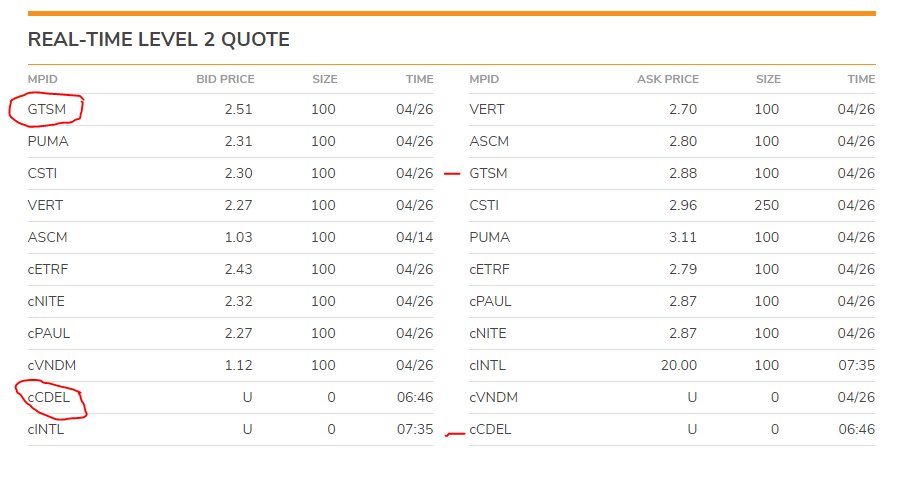The height and width of the screenshot is (477, 923).
Task: Select cCDEL in the ask column
Action: [x=490, y=429]
